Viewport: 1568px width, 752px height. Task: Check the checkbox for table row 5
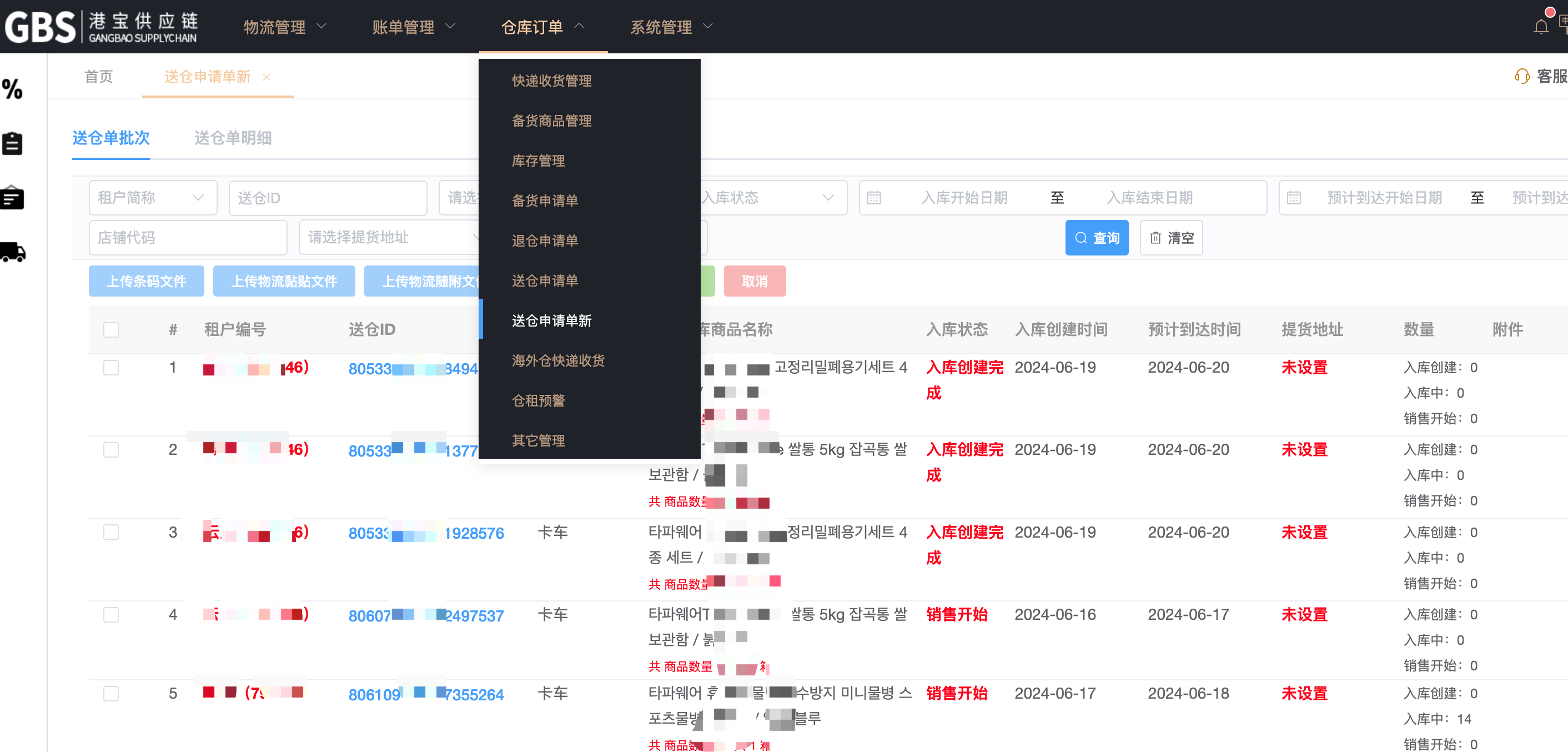coord(111,694)
